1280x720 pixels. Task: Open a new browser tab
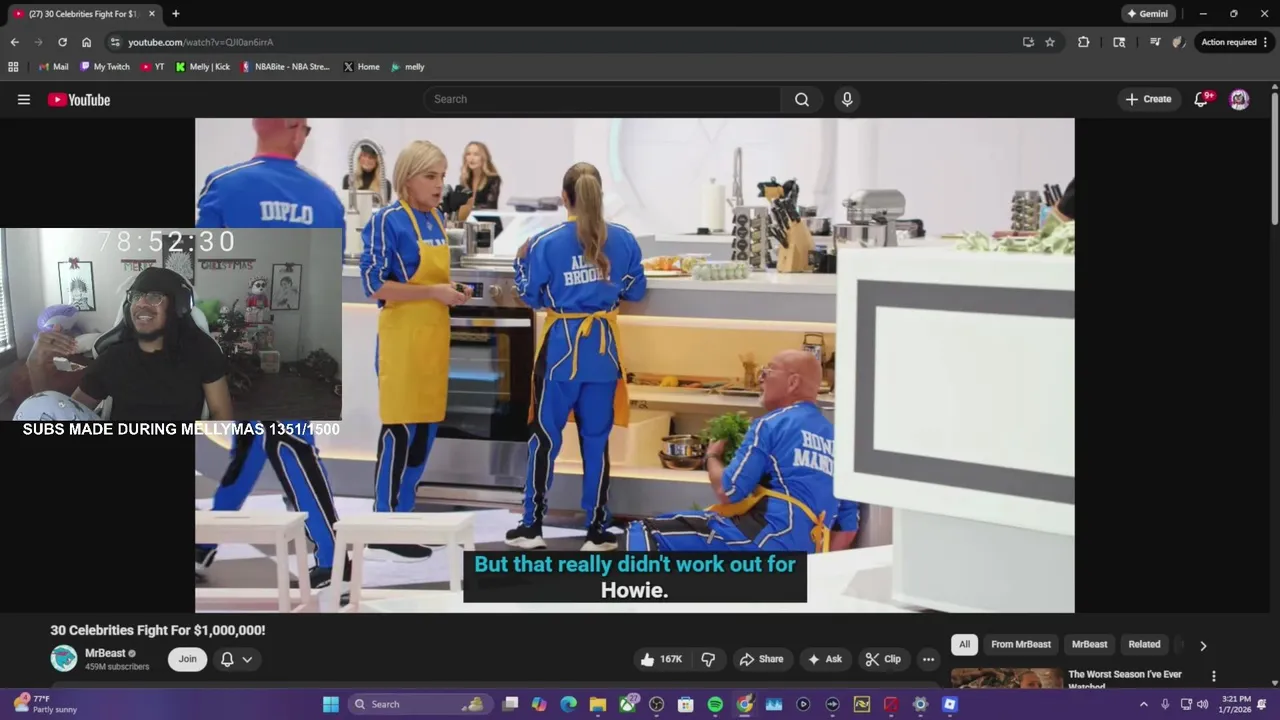pos(176,14)
